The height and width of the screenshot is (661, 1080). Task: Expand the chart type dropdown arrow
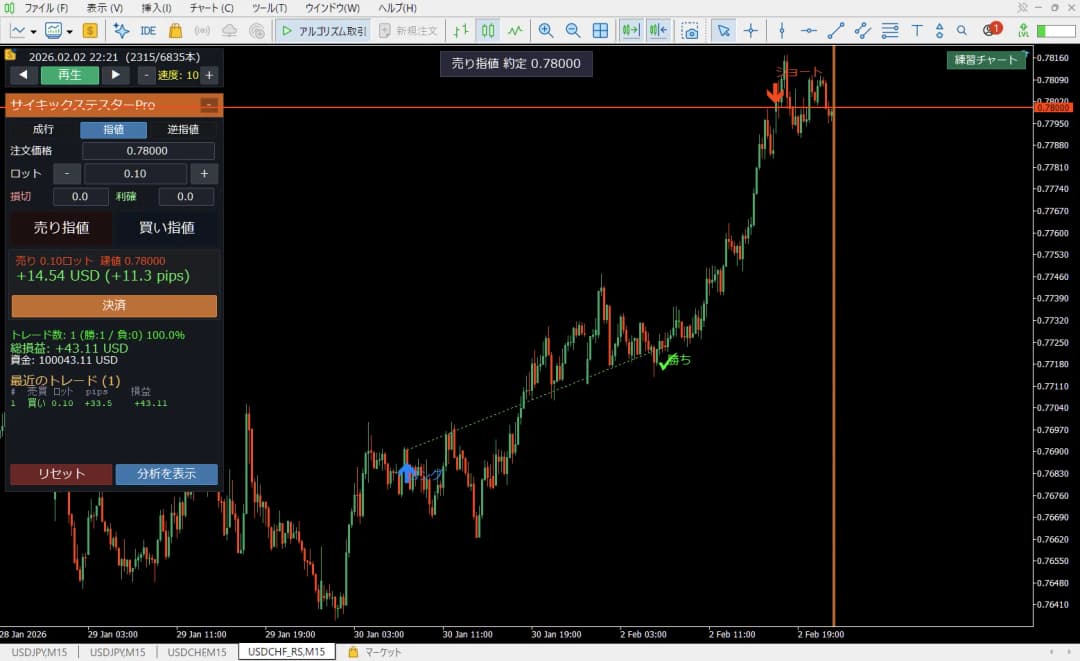33,31
